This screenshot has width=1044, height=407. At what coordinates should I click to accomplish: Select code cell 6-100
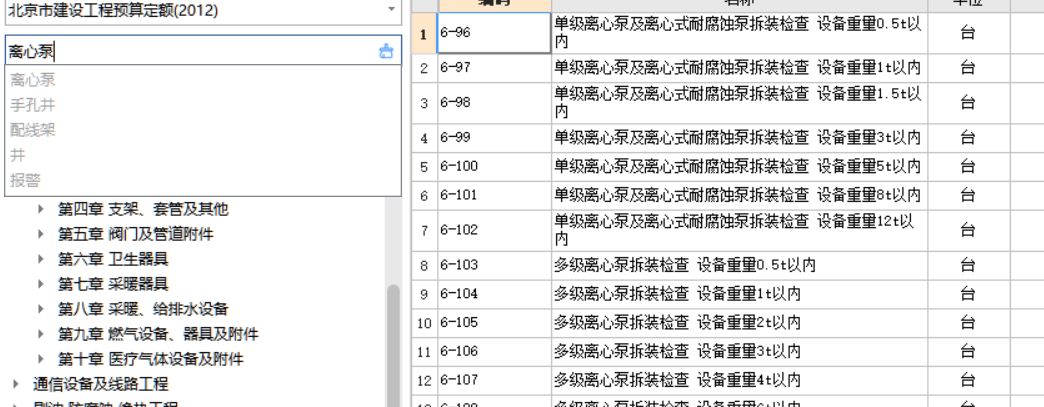(x=494, y=167)
